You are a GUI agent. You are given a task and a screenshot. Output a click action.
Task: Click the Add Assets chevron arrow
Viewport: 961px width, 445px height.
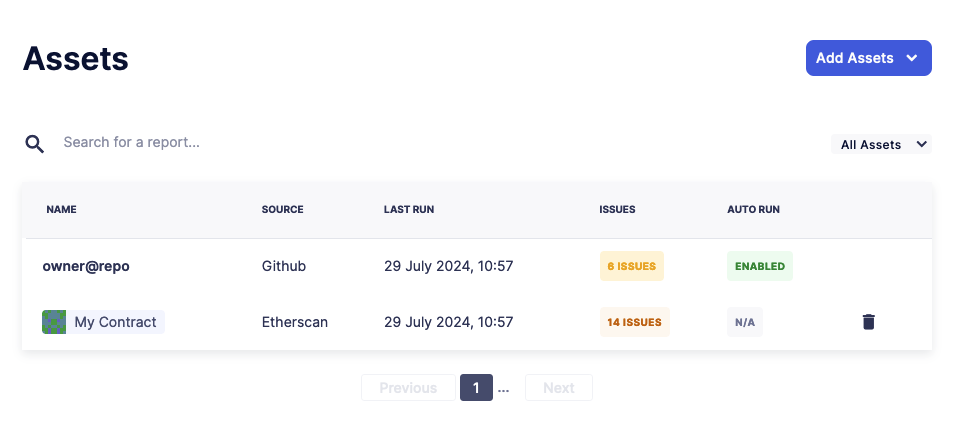911,58
